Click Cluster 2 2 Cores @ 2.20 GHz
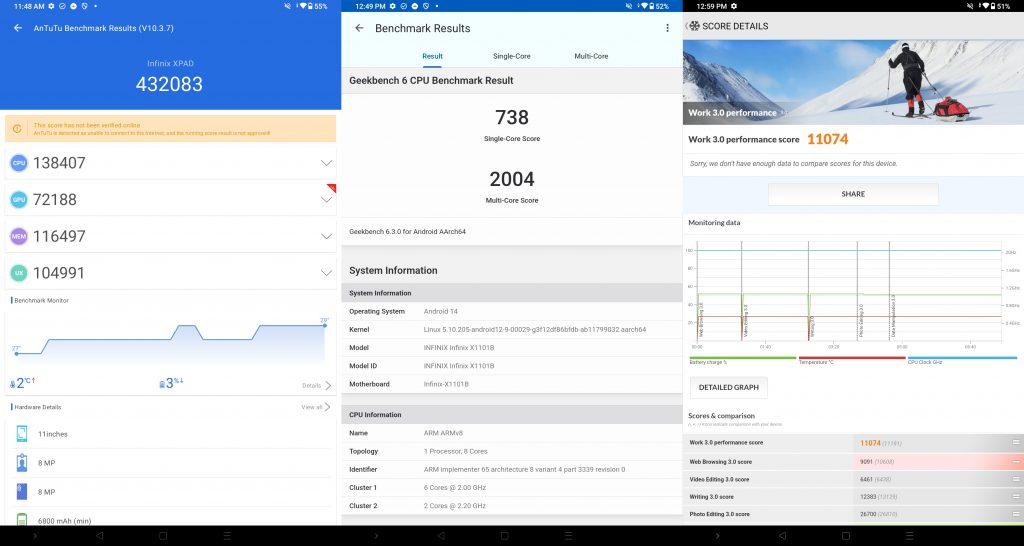Image resolution: width=1024 pixels, height=546 pixels. 512,506
